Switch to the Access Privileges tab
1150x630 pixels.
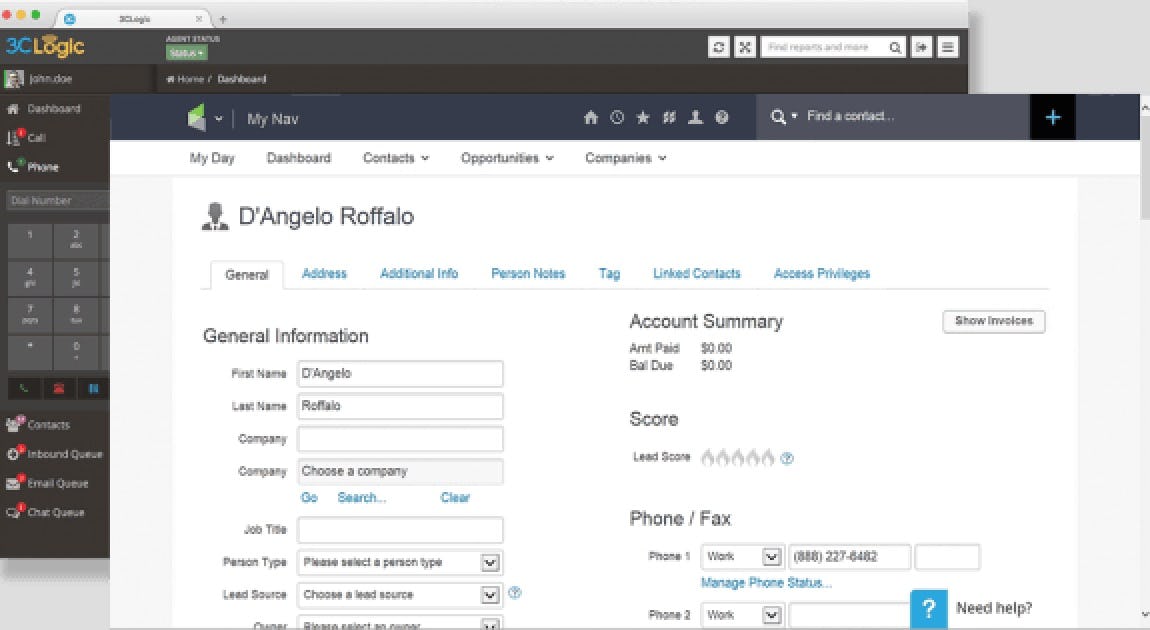(821, 274)
